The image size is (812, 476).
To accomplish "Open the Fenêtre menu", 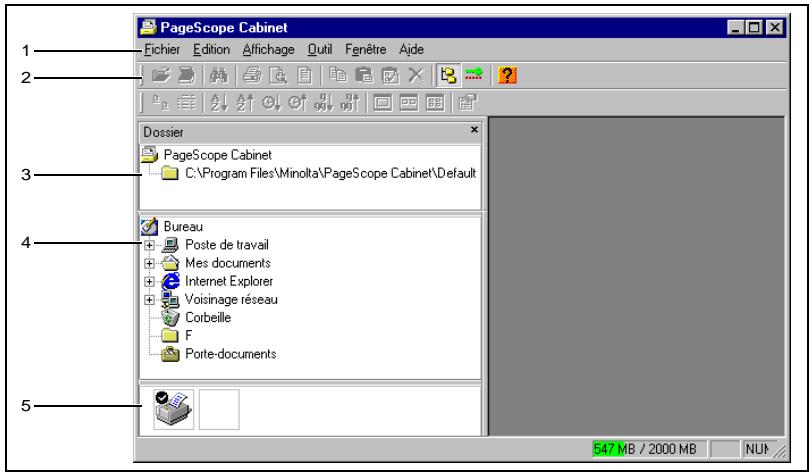I will [366, 50].
